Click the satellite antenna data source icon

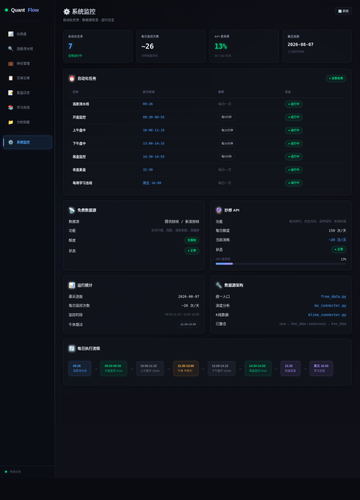tap(72, 210)
